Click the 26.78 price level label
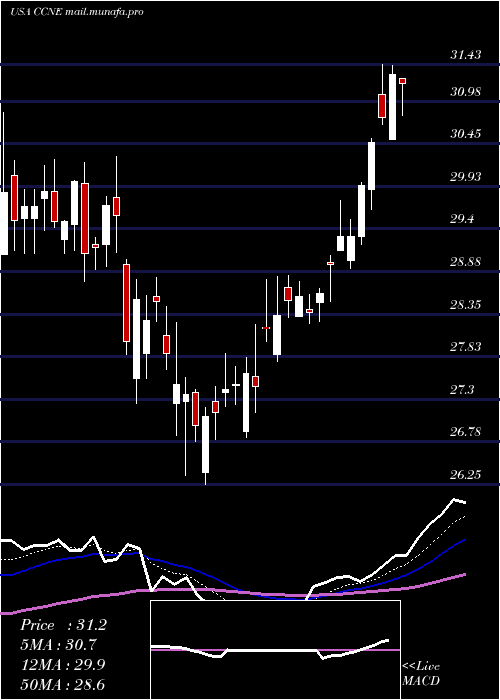 466,432
